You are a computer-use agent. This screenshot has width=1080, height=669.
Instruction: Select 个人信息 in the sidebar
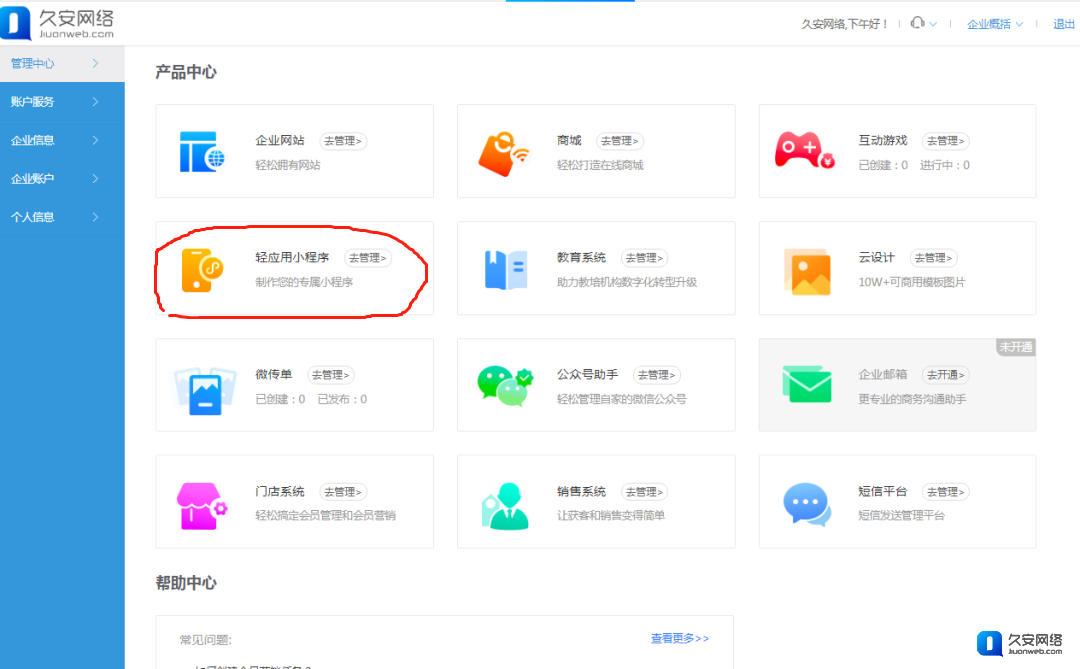62,217
